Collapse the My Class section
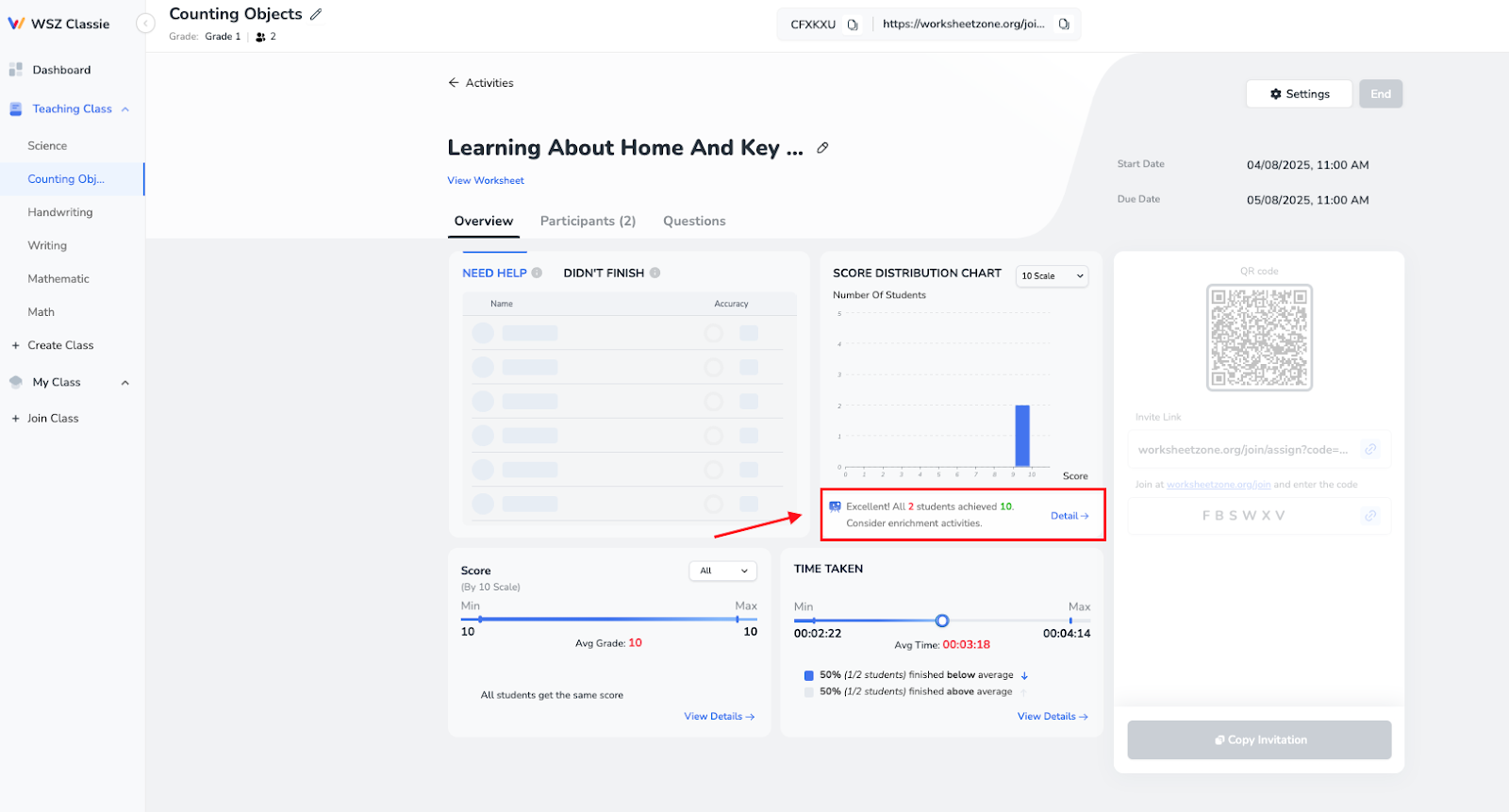 [x=125, y=383]
